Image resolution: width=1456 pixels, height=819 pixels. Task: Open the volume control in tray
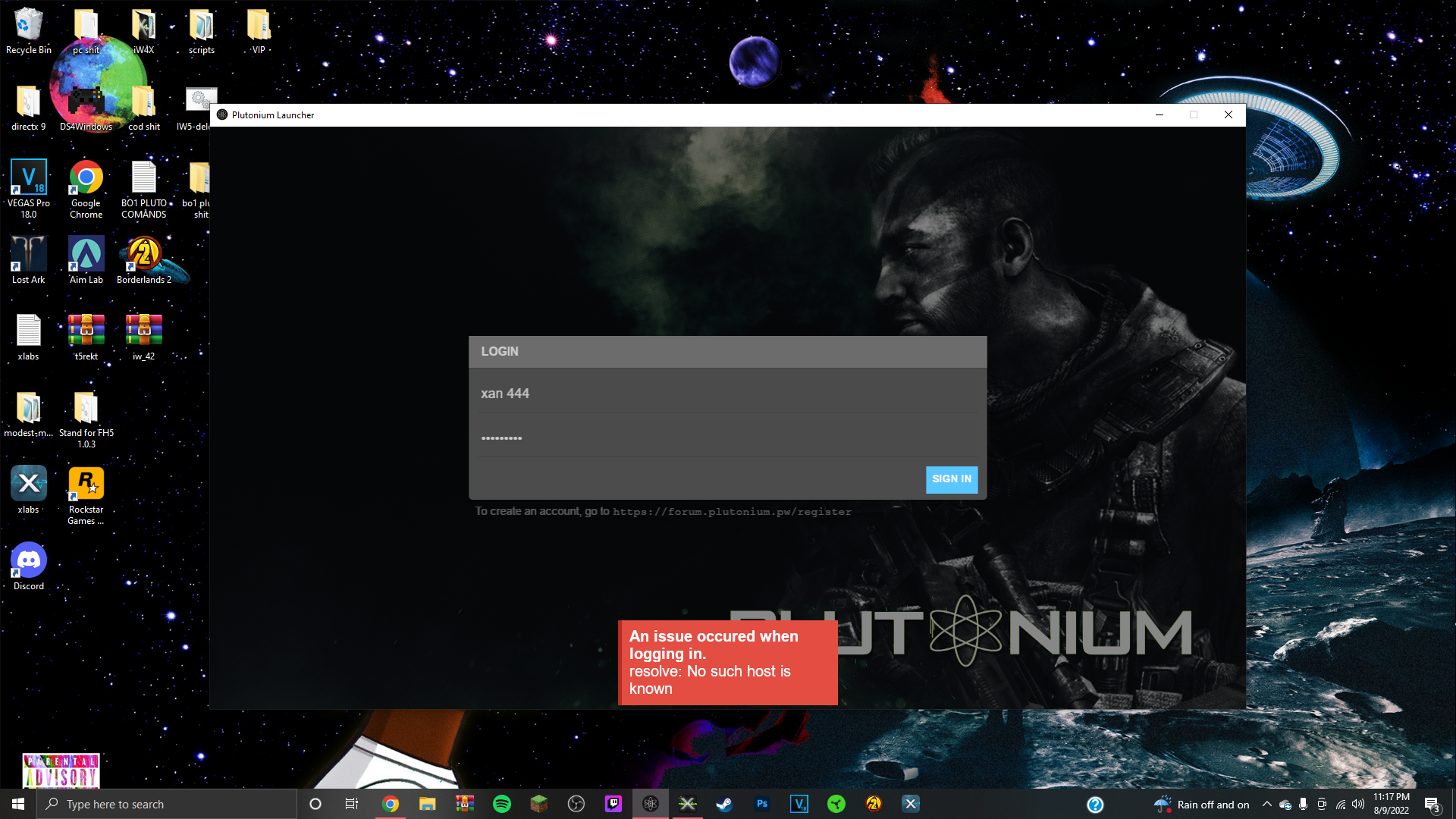1358,805
